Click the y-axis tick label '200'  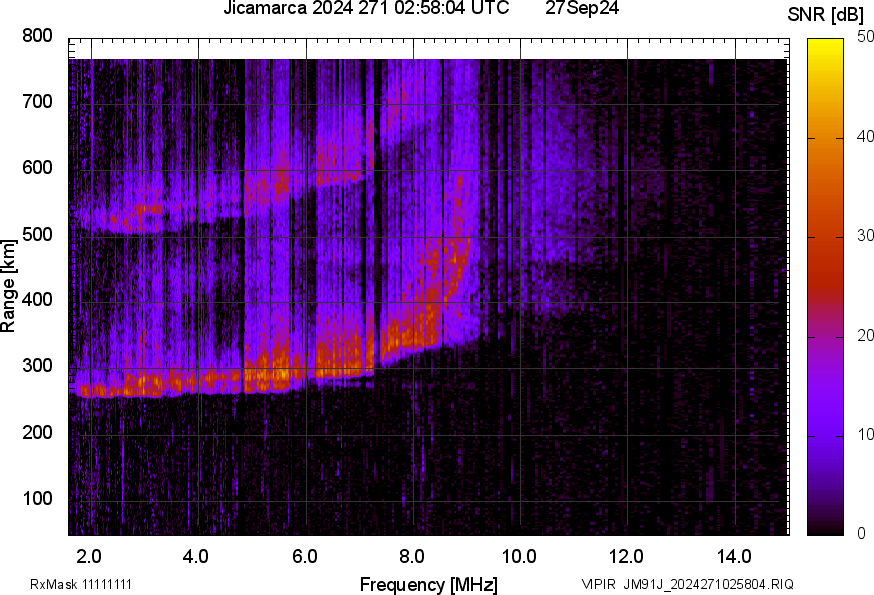(37, 432)
